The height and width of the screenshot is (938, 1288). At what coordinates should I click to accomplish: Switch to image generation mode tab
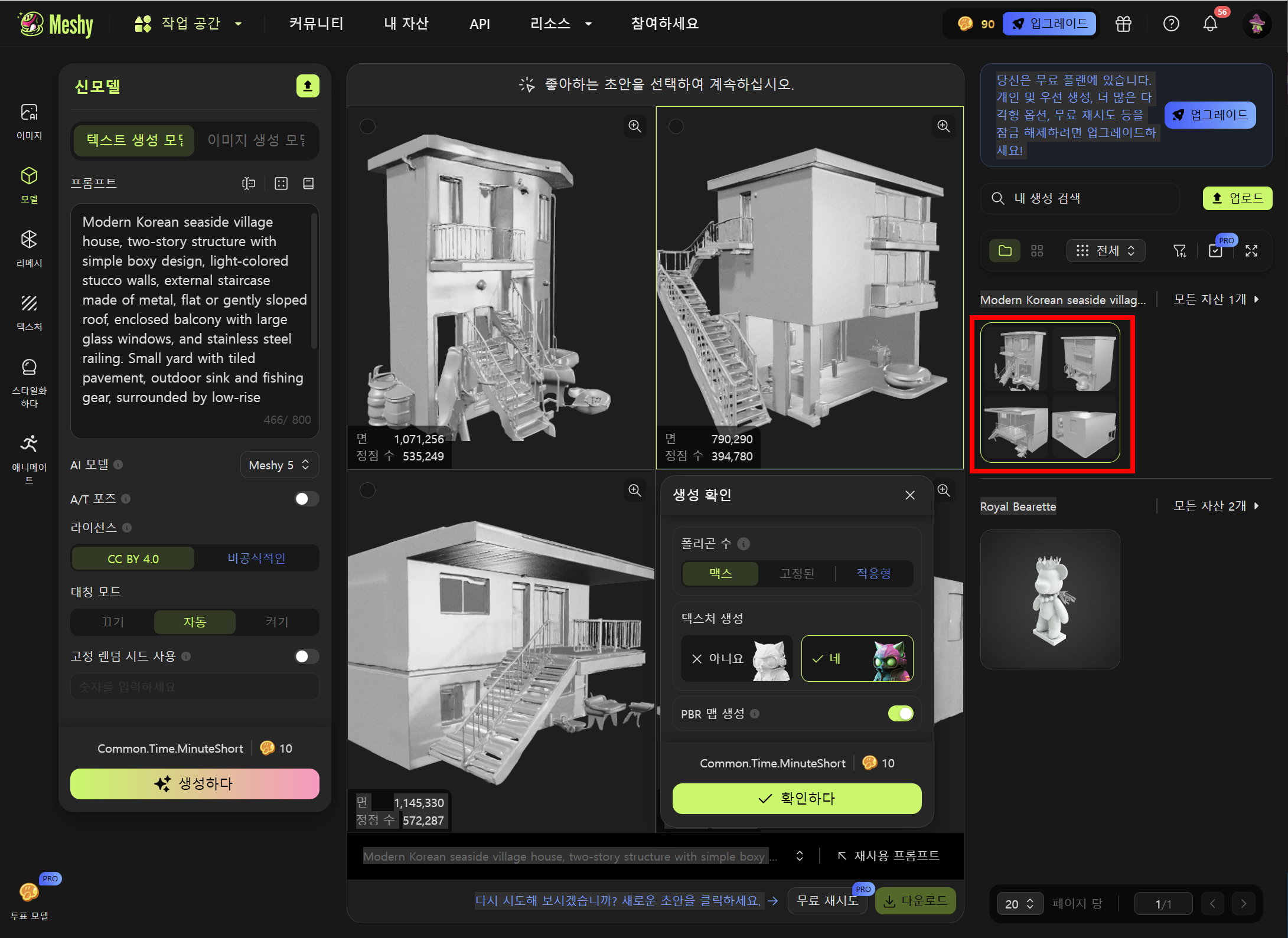tap(256, 140)
